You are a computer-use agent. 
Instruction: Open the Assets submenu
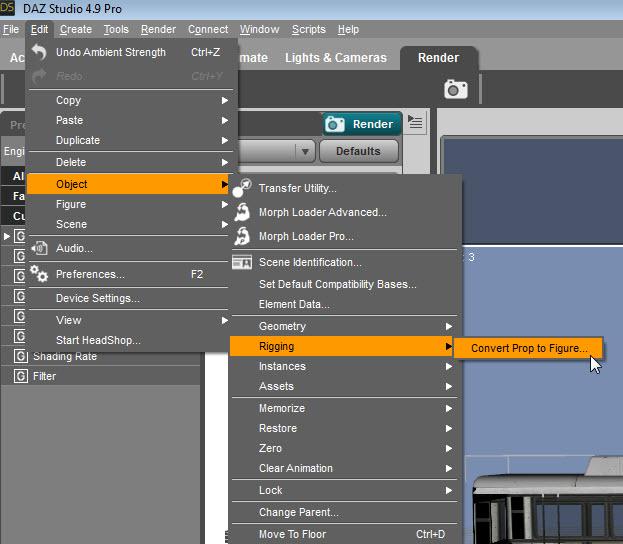(x=344, y=386)
